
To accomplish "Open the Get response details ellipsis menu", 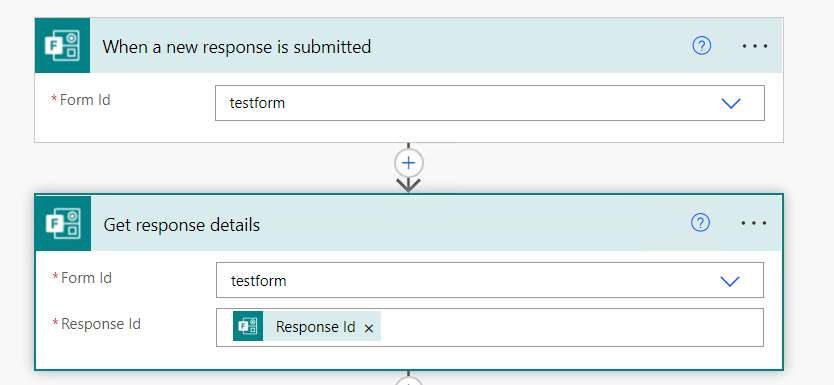I will point(754,223).
